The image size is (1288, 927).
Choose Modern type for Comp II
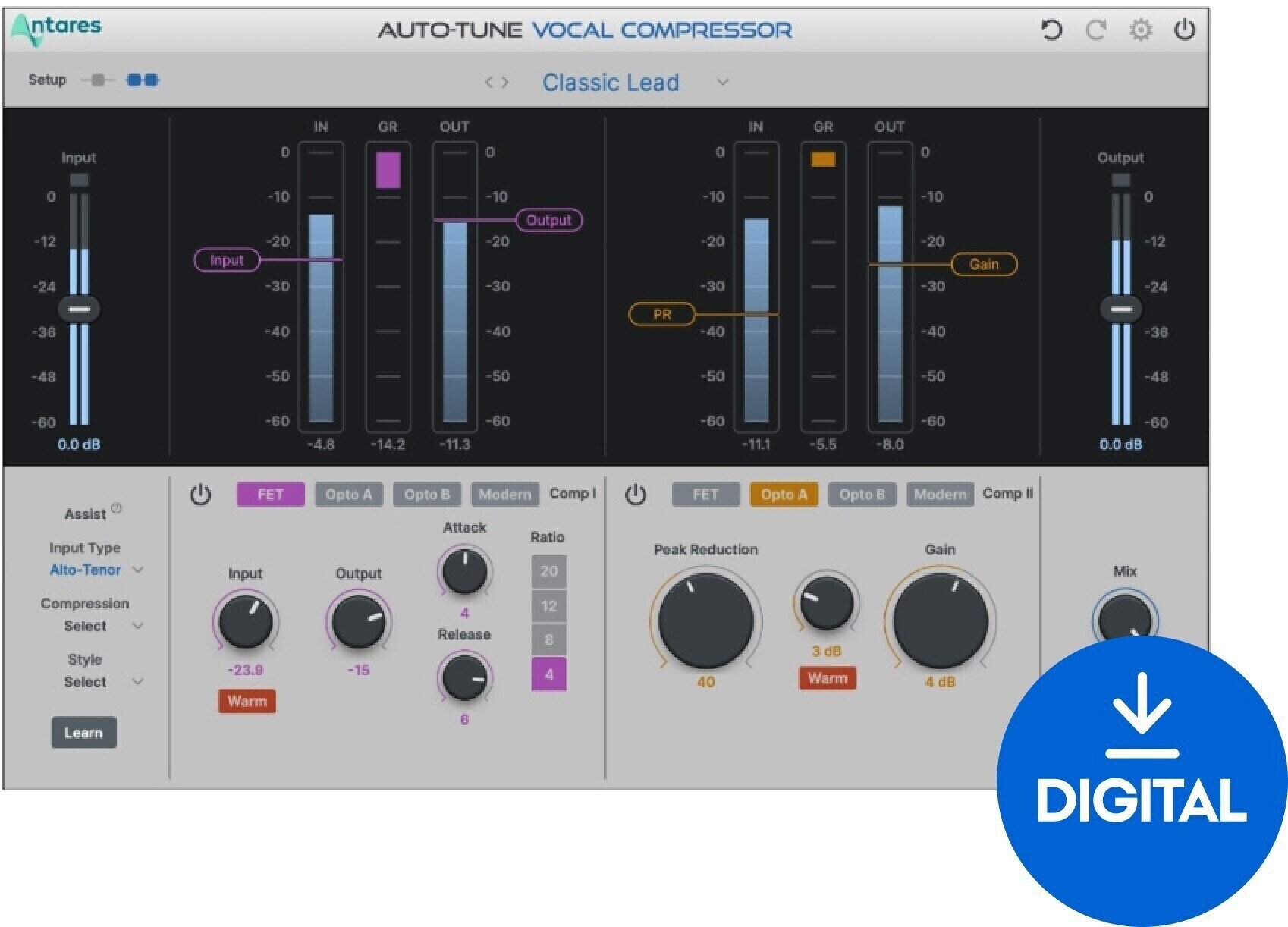(x=941, y=495)
